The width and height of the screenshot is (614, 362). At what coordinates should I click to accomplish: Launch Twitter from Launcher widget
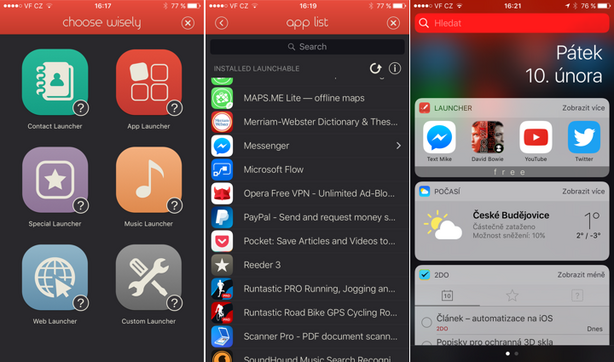(x=584, y=141)
